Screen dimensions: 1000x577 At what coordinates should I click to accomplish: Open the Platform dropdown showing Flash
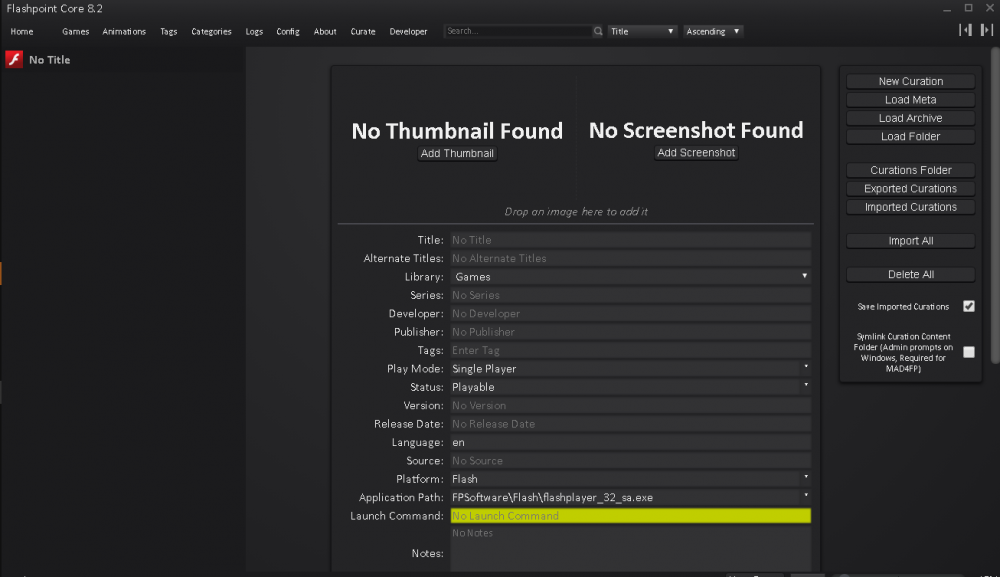(x=630, y=479)
